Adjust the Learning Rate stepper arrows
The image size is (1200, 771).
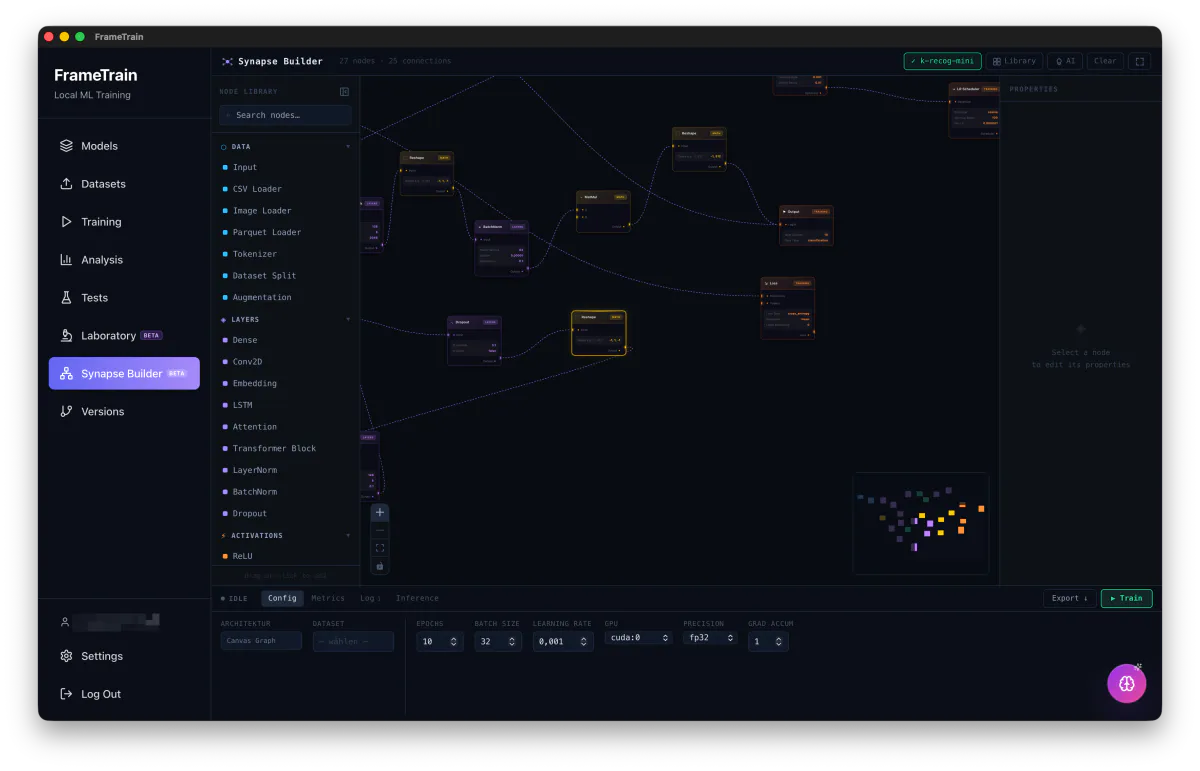coord(584,641)
